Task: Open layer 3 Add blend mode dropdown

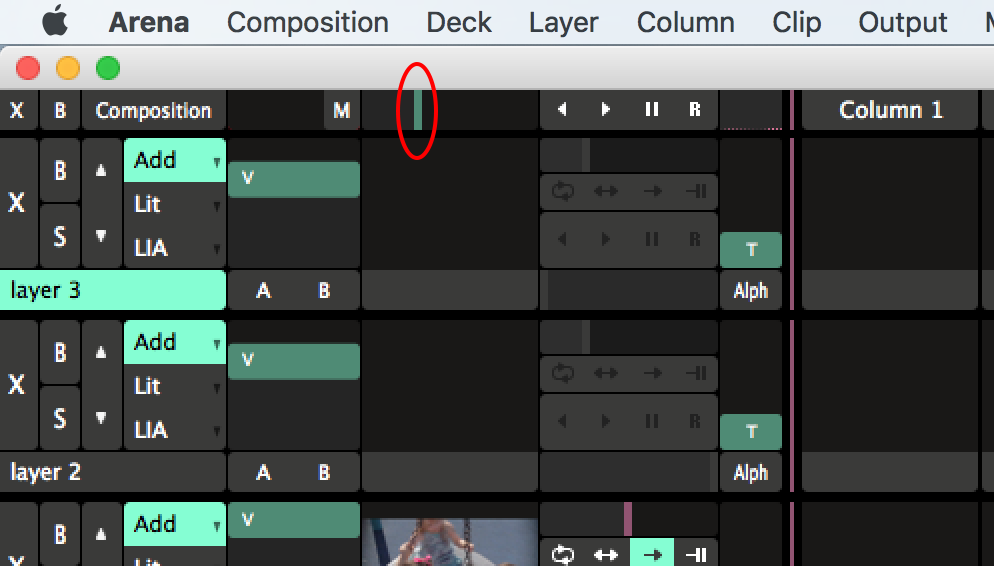Action: click(x=175, y=160)
